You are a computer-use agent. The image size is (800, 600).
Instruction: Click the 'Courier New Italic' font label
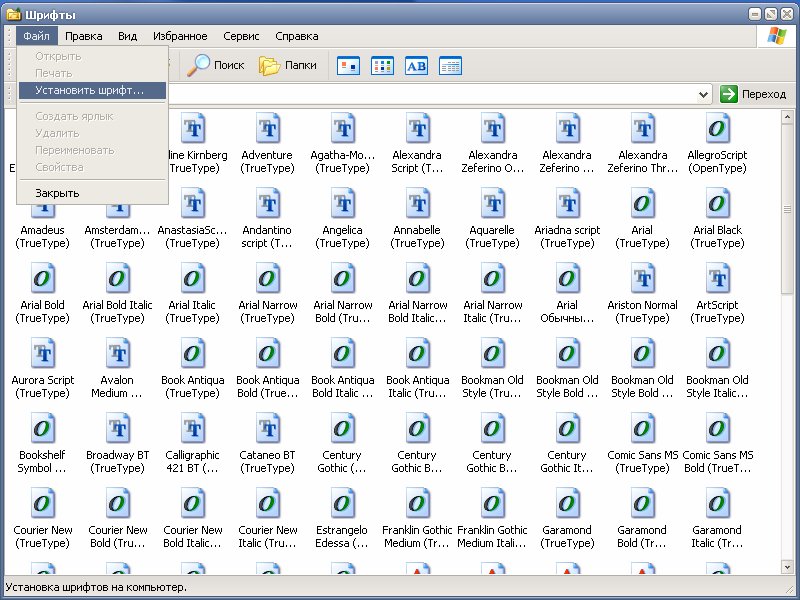pos(267,537)
